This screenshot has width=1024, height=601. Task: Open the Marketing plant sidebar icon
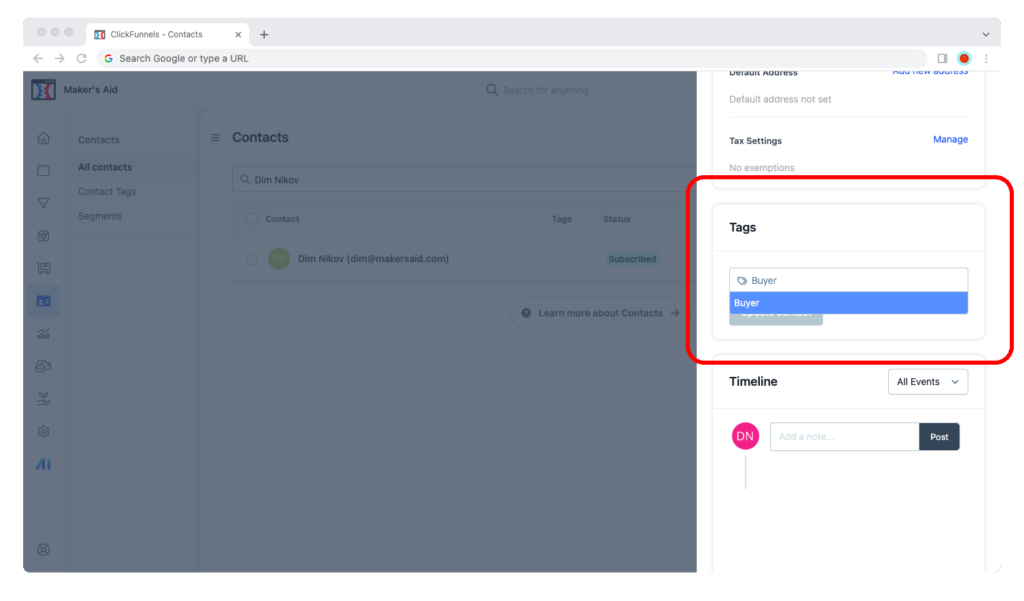point(44,399)
